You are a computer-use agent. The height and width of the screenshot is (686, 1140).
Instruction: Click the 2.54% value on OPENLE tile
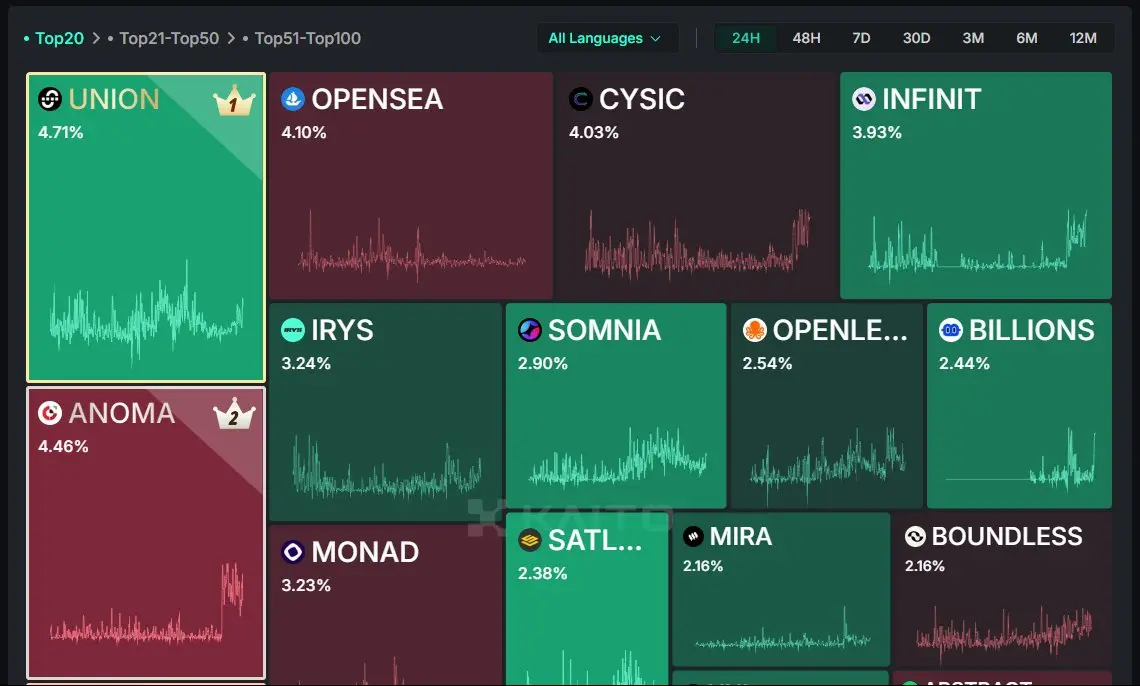(x=767, y=363)
